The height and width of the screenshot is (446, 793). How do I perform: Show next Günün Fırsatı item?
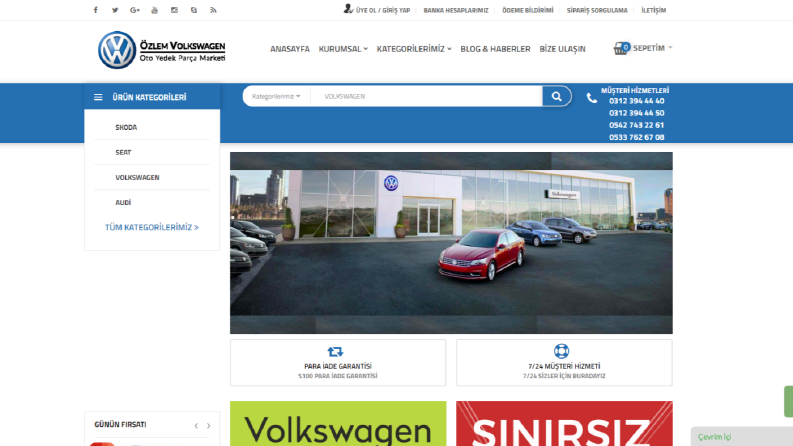click(208, 426)
